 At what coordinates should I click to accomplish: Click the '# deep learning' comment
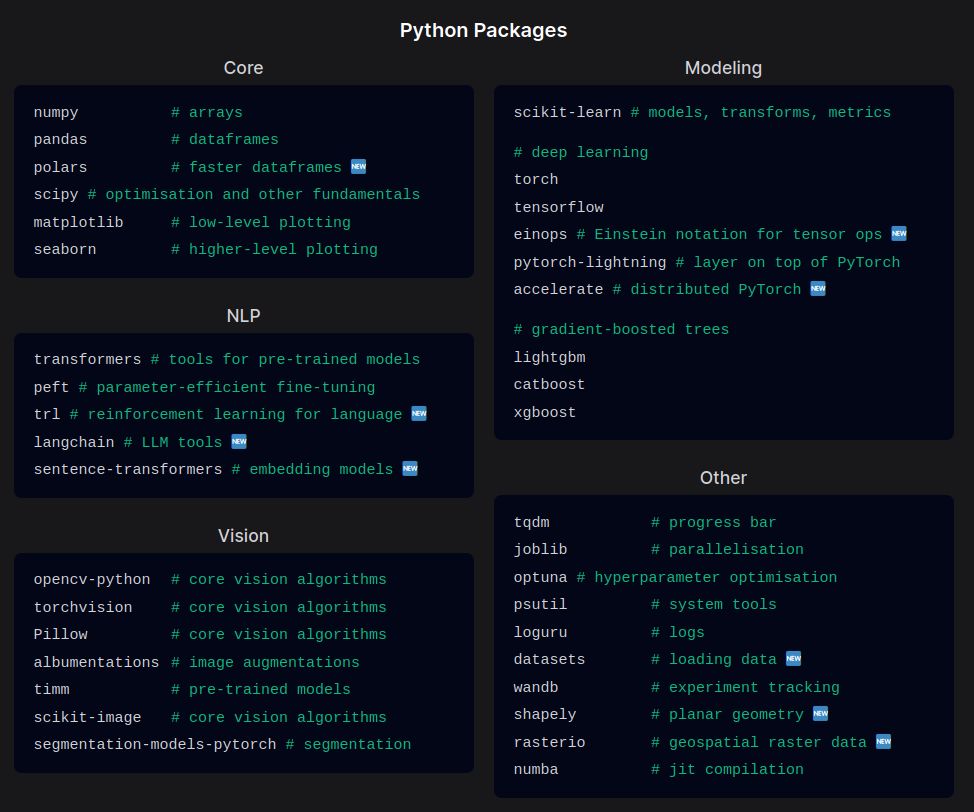point(581,152)
